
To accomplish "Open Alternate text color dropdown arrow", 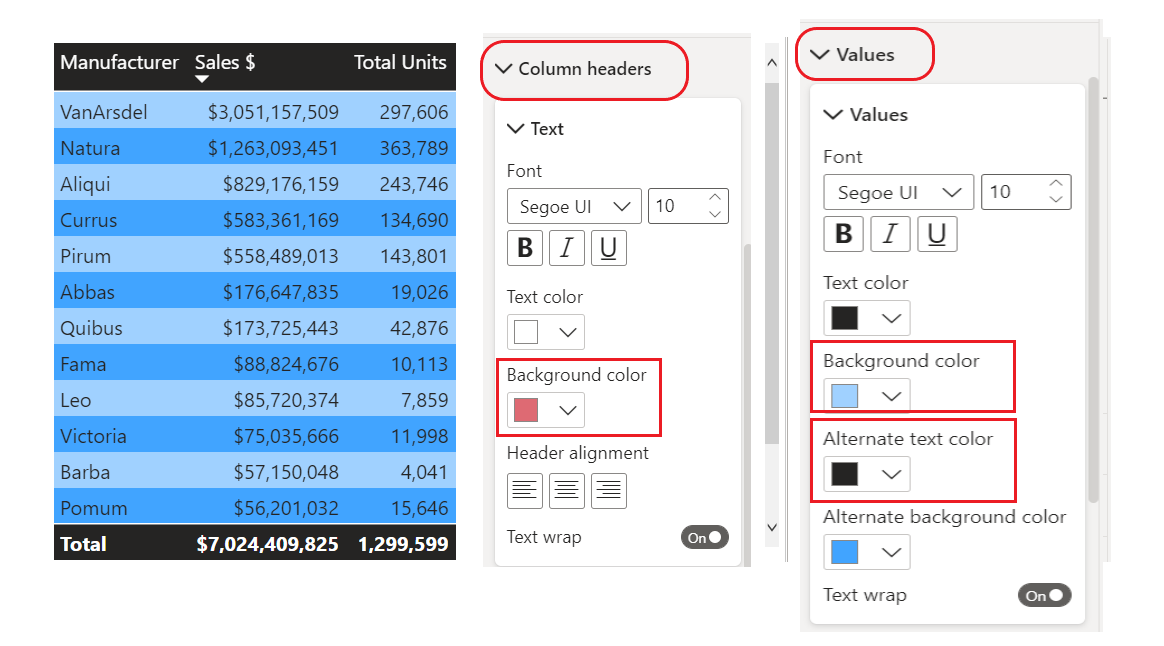I will (x=891, y=474).
